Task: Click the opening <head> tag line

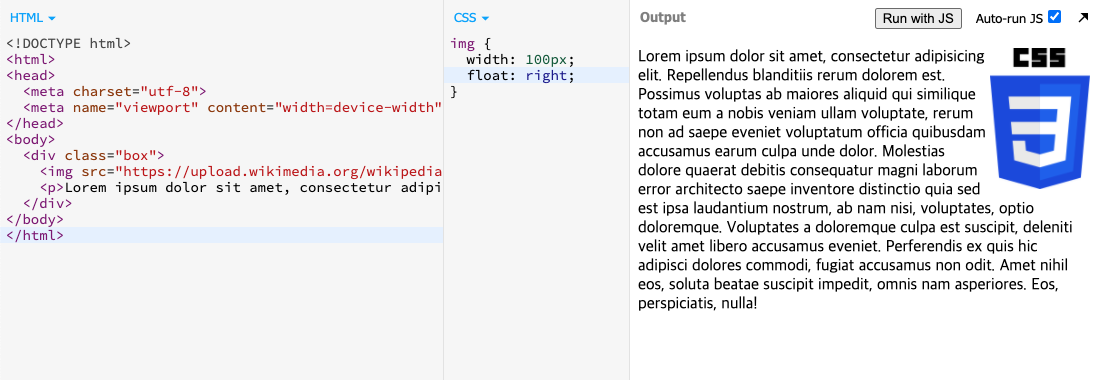Action: tap(31, 76)
